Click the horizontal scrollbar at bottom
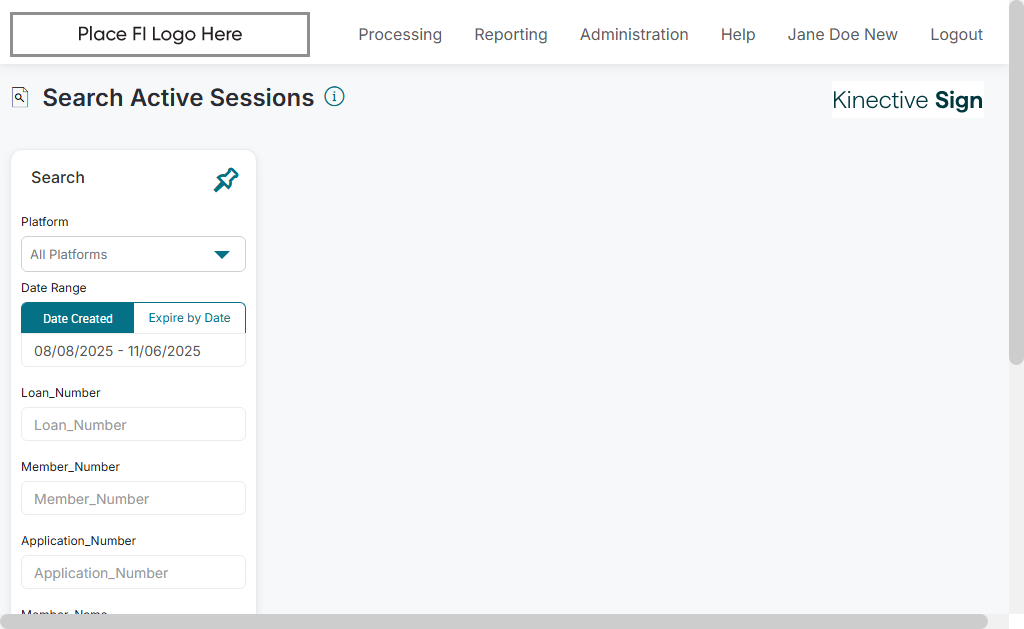 [x=494, y=621]
